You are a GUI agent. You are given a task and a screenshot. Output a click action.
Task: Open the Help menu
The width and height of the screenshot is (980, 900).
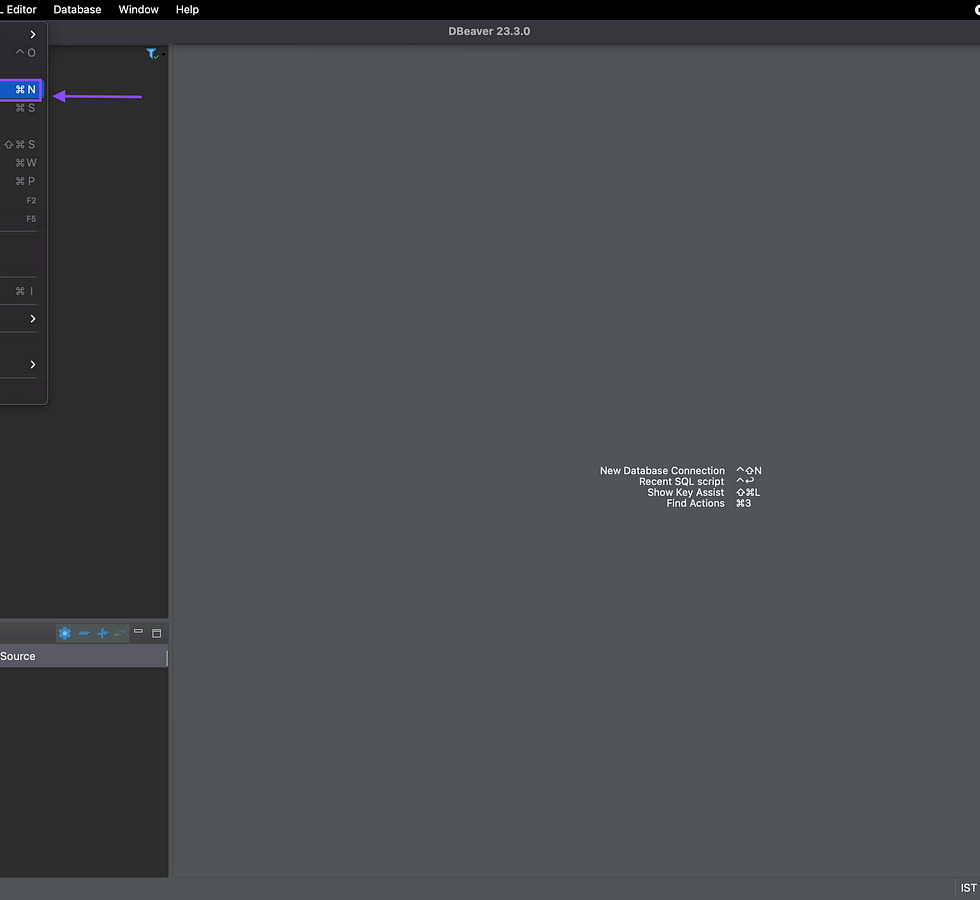click(x=187, y=10)
